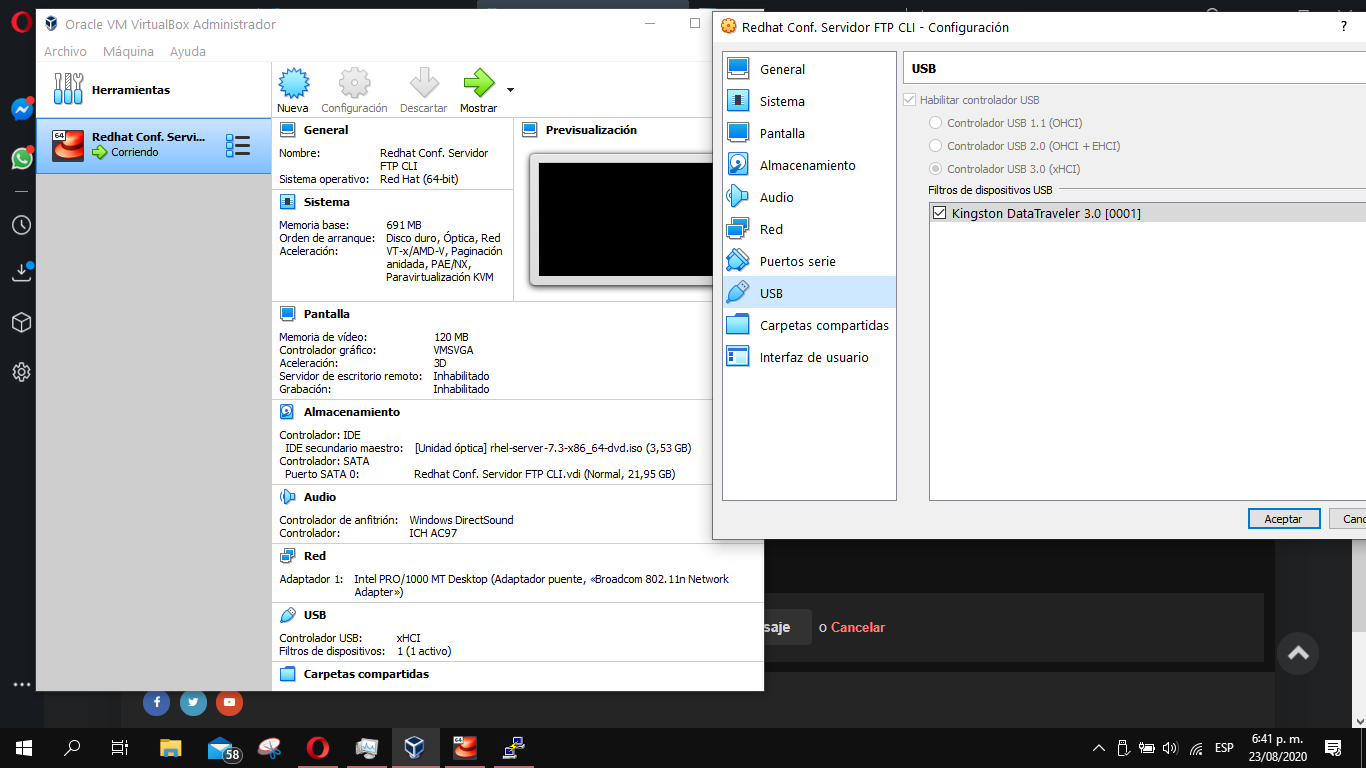Open the cube Extensions icon in Opera sidebar

(x=22, y=322)
